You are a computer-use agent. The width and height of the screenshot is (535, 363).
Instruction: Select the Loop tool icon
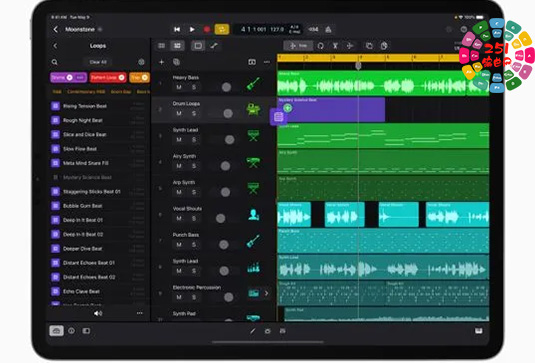click(x=320, y=46)
